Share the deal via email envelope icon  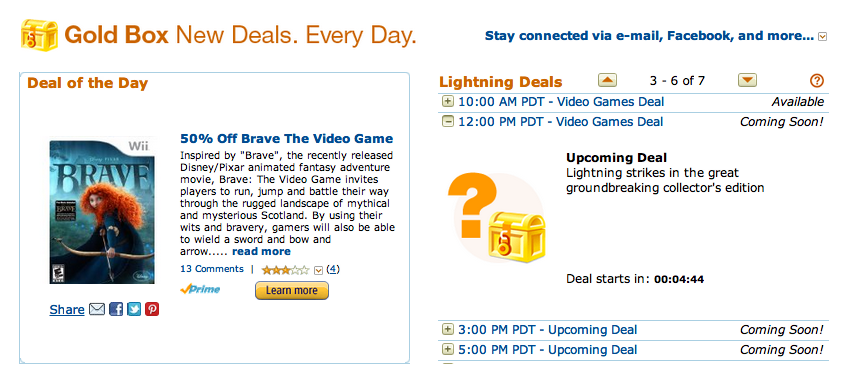[97, 309]
